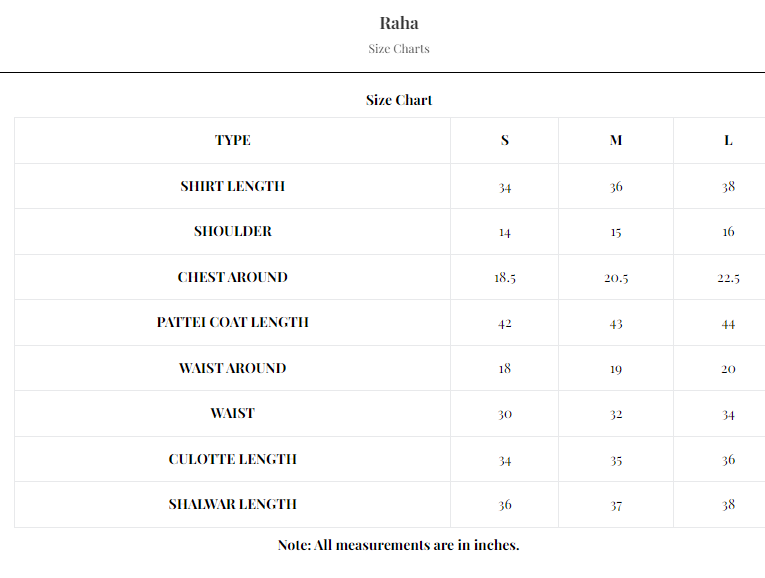The height and width of the screenshot is (578, 765).
Task: Click the Raha heading
Action: pos(399,23)
